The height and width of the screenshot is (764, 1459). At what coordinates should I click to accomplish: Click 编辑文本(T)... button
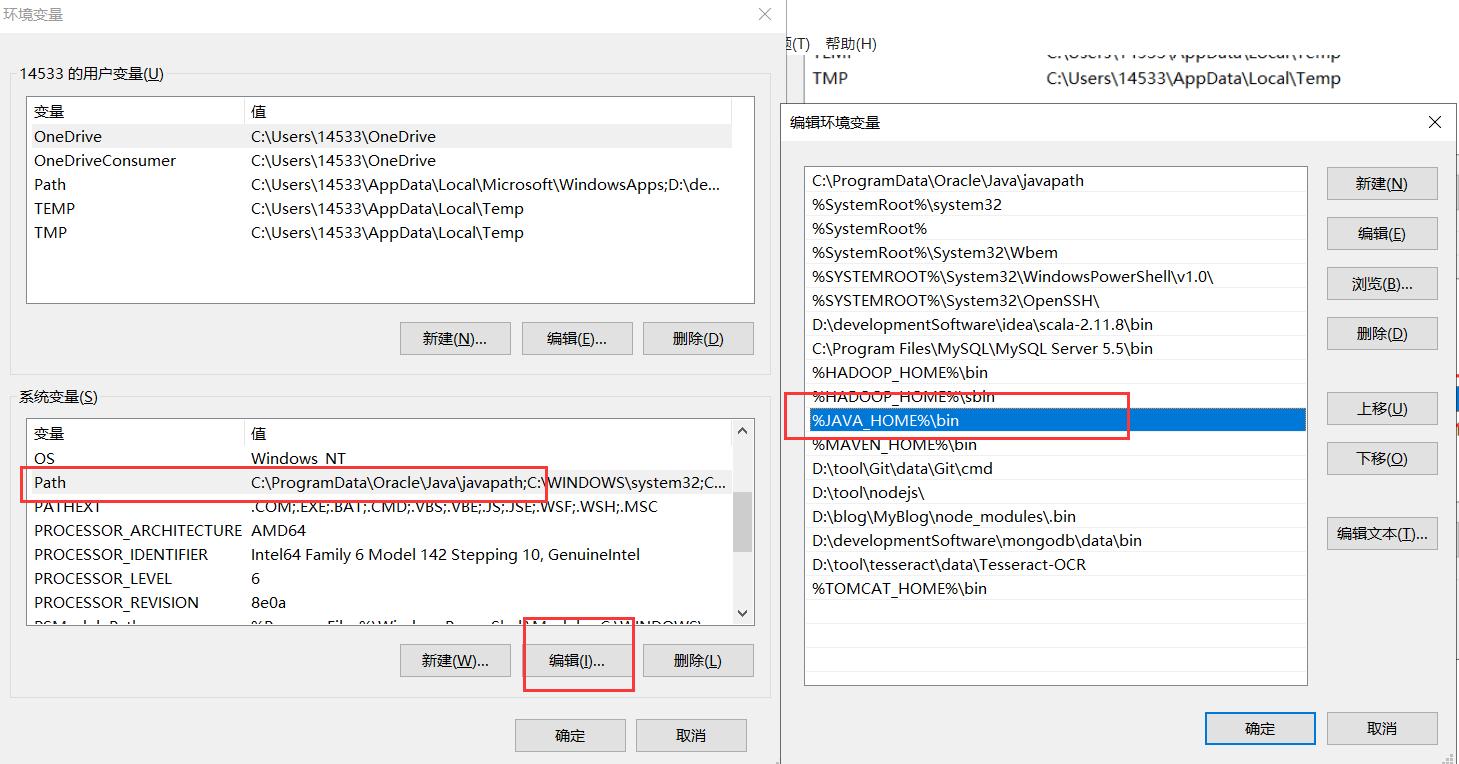pos(1382,534)
